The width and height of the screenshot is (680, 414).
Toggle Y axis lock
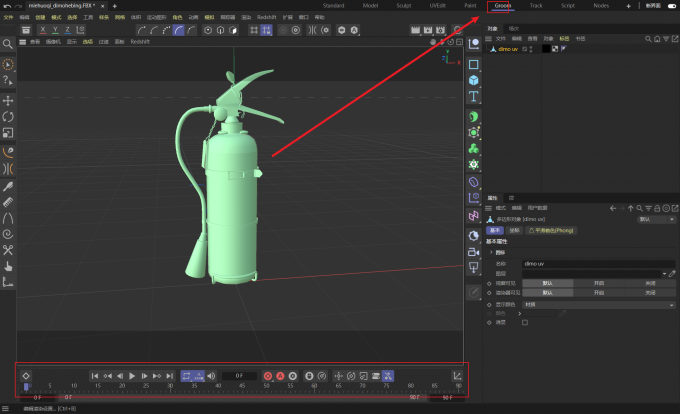coord(55,30)
